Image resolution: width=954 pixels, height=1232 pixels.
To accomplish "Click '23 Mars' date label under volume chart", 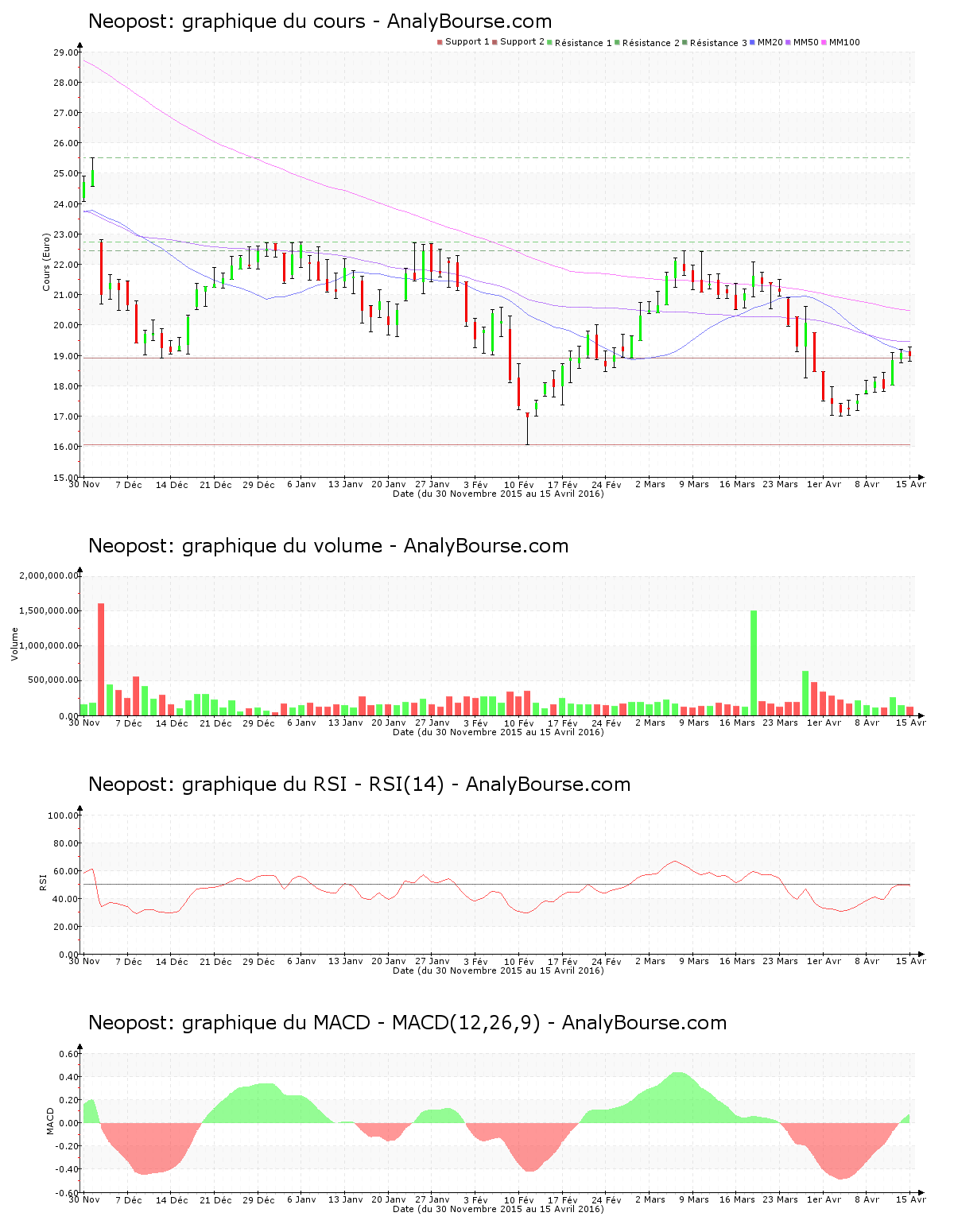I will [x=780, y=723].
